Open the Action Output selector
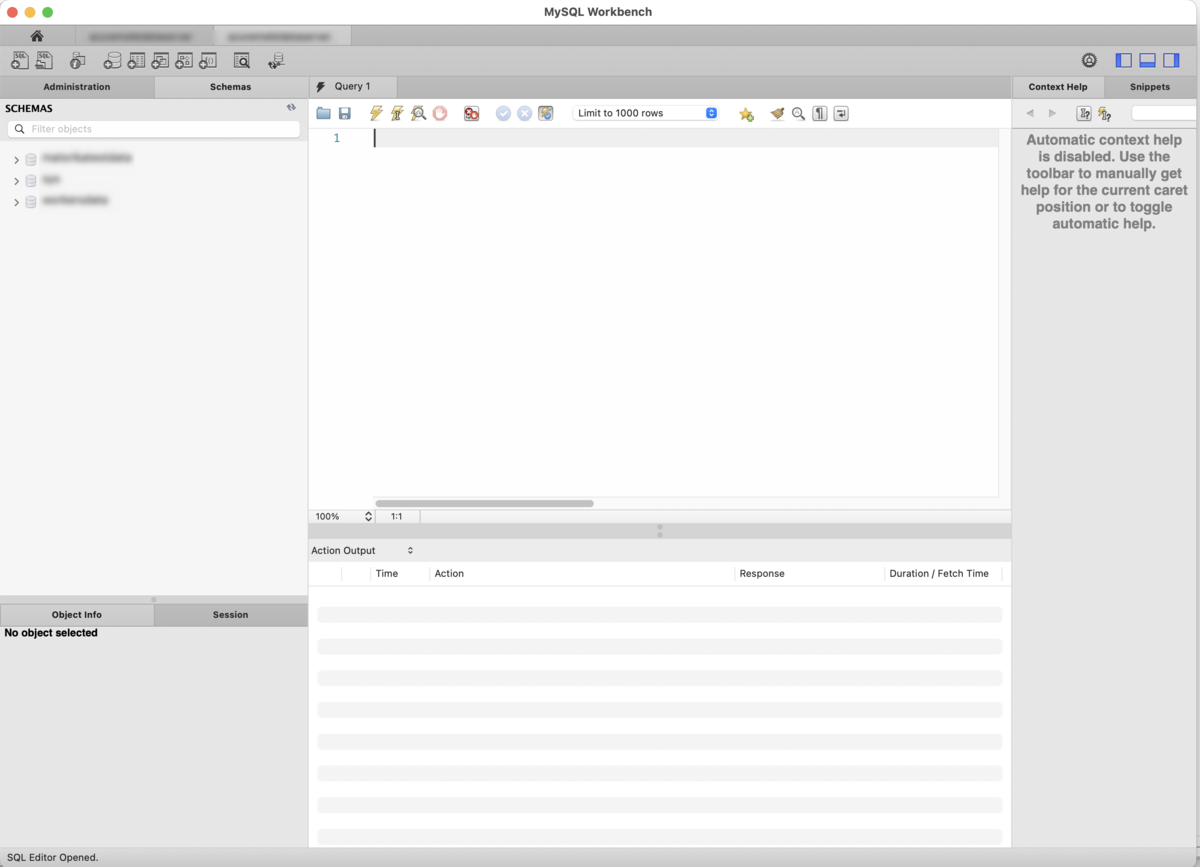This screenshot has width=1200, height=867. pyautogui.click(x=362, y=550)
